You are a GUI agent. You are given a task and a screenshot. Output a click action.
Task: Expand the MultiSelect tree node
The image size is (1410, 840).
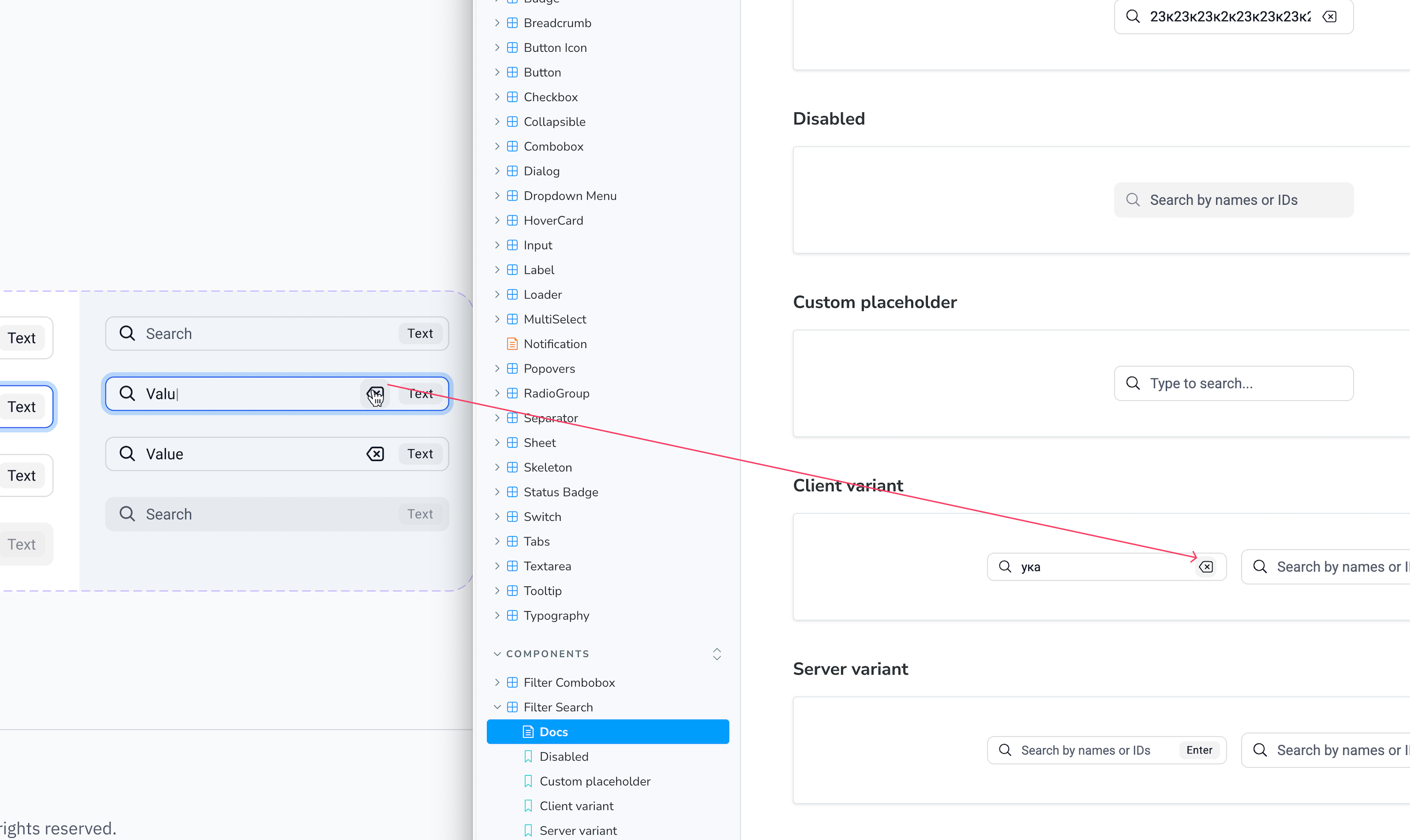pos(497,319)
